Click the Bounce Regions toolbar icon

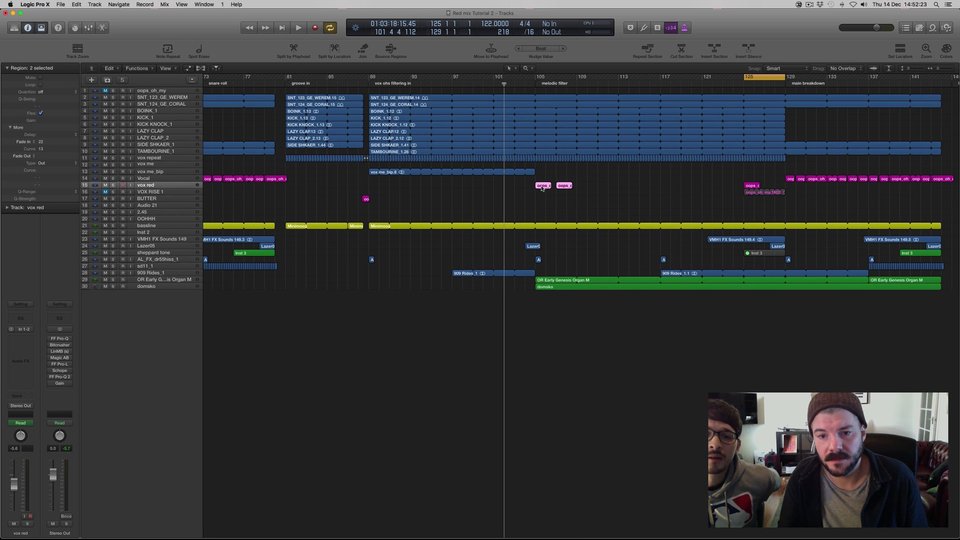(391, 48)
